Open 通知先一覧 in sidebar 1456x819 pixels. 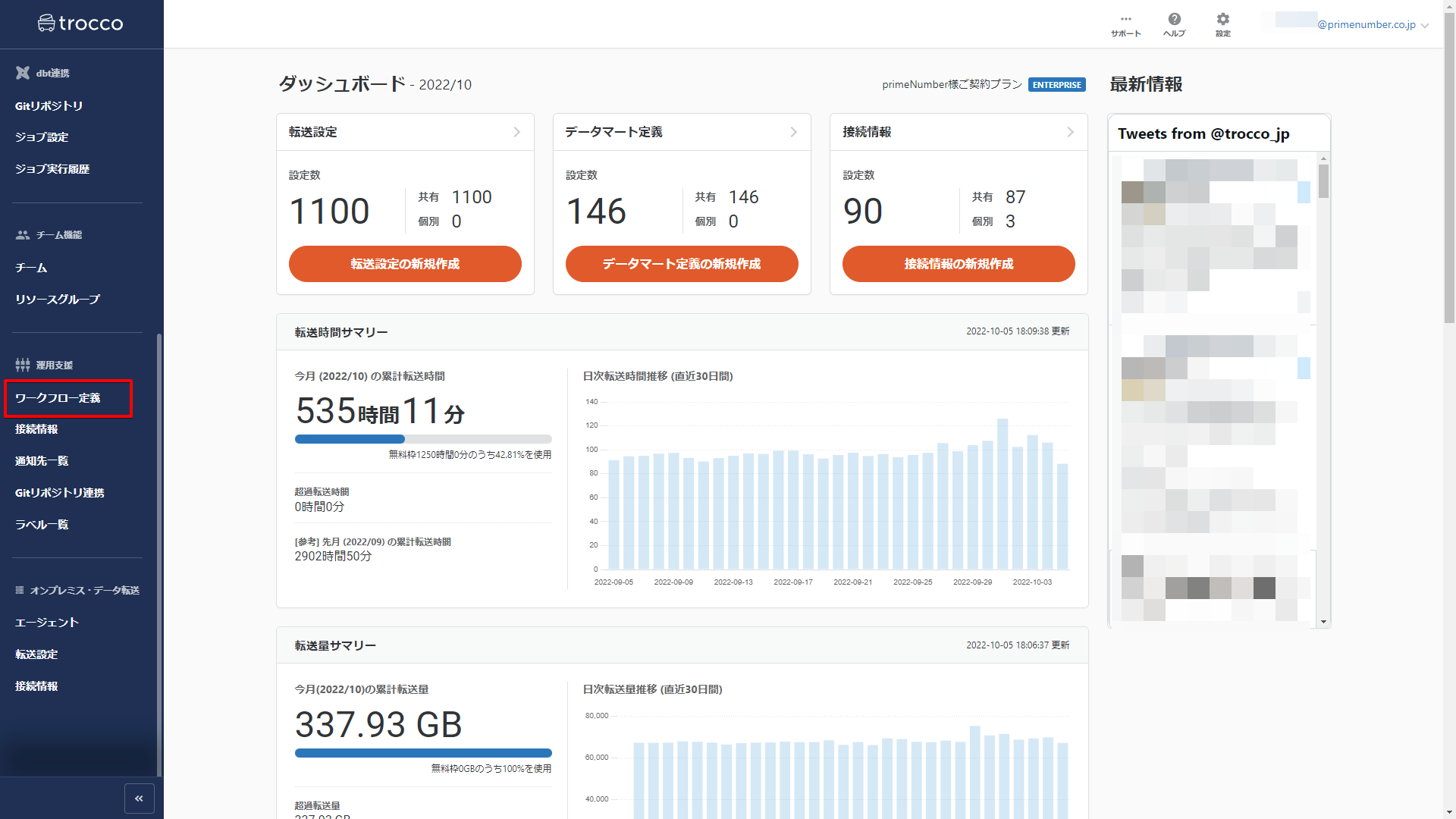click(42, 461)
